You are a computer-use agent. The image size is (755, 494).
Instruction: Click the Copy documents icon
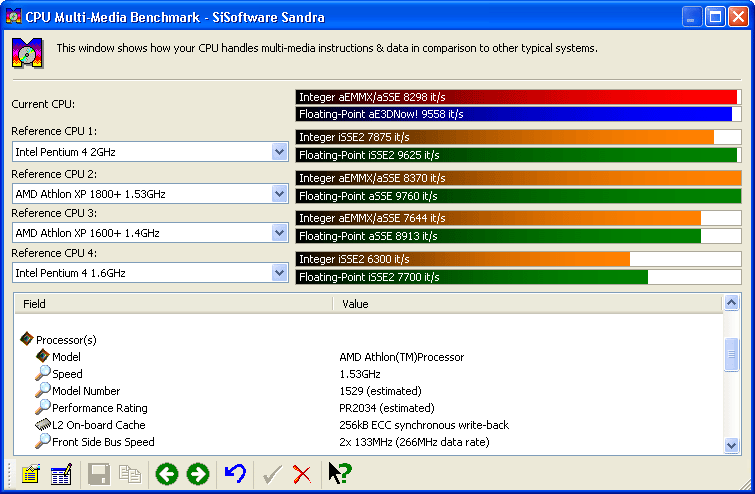tap(130, 474)
